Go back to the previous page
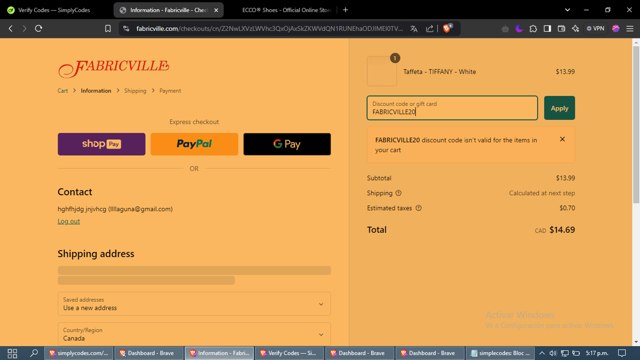The image size is (640, 360). [11, 29]
